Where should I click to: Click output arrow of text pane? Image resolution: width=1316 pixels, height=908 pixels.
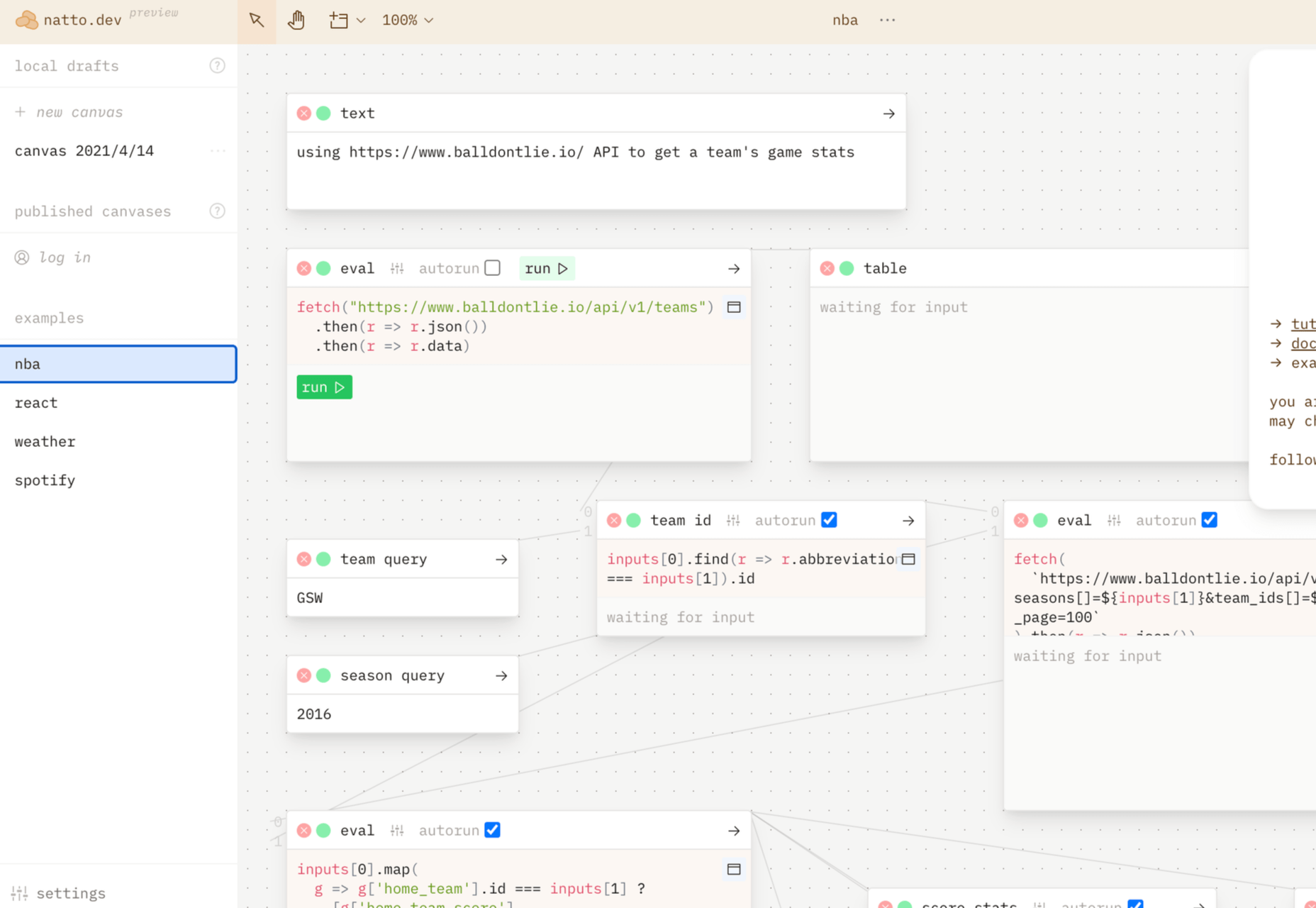[888, 113]
